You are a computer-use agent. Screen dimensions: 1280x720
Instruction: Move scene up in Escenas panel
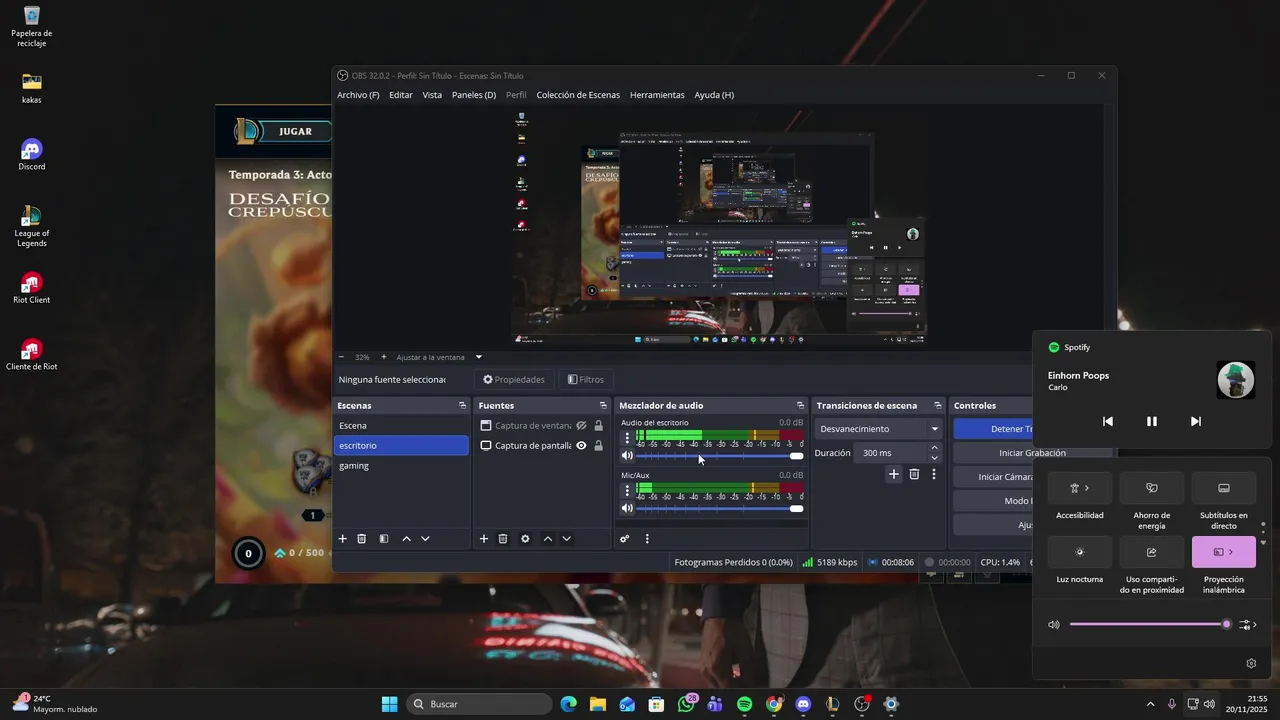pyautogui.click(x=406, y=539)
